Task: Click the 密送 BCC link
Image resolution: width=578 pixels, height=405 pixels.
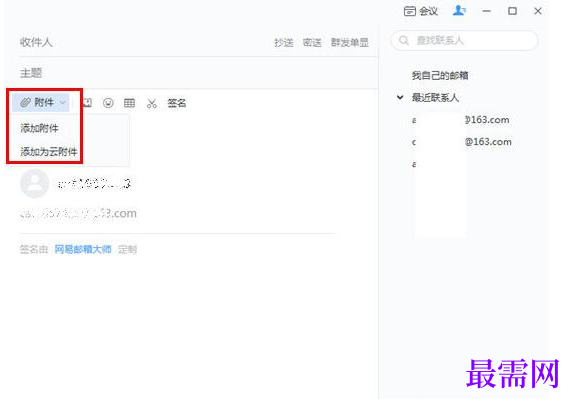Action: [x=312, y=43]
